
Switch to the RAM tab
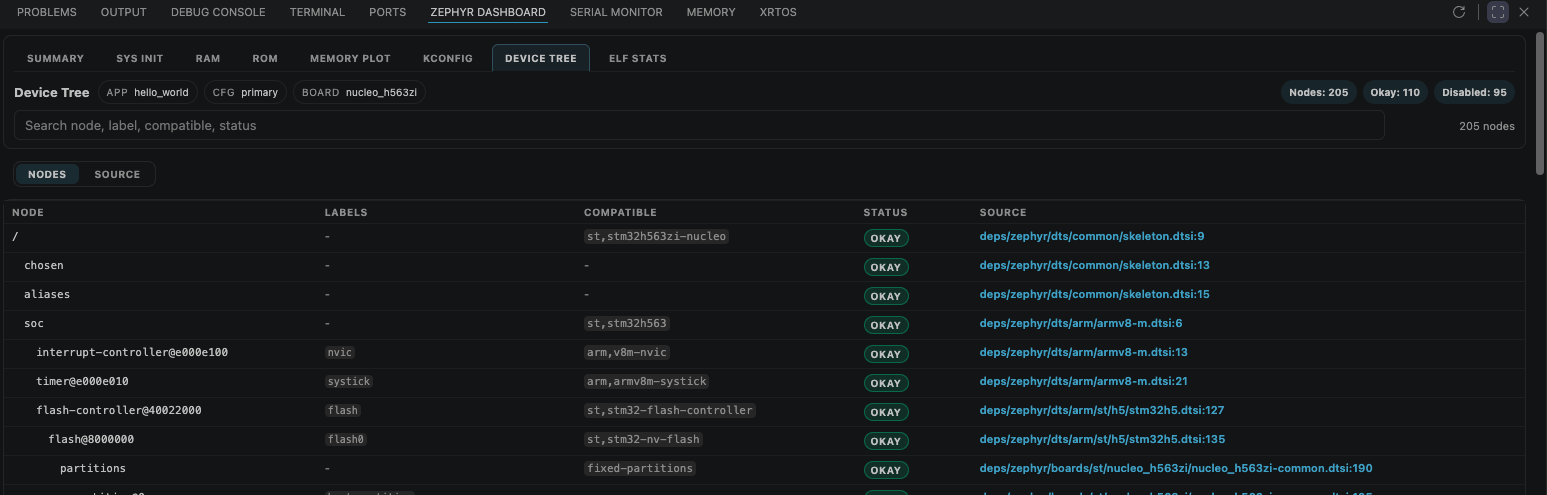click(208, 58)
